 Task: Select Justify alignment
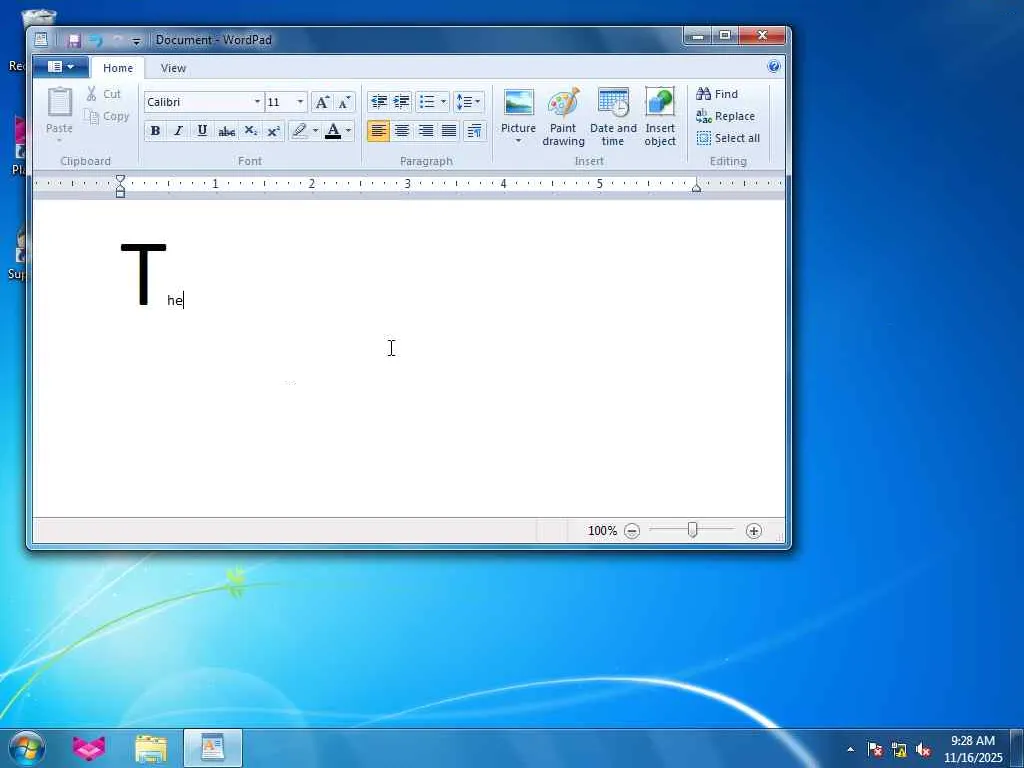[449, 131]
